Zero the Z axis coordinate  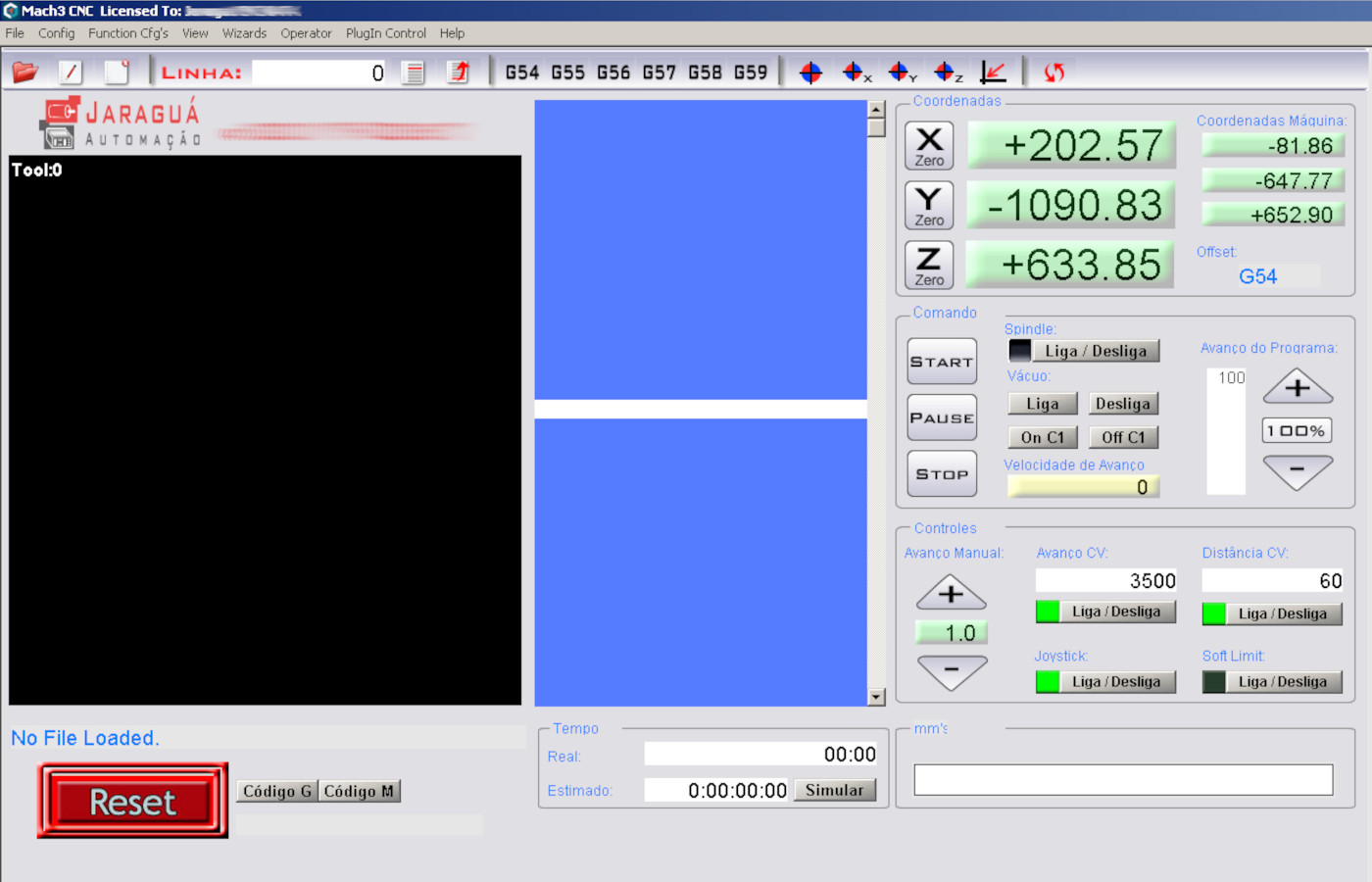929,266
